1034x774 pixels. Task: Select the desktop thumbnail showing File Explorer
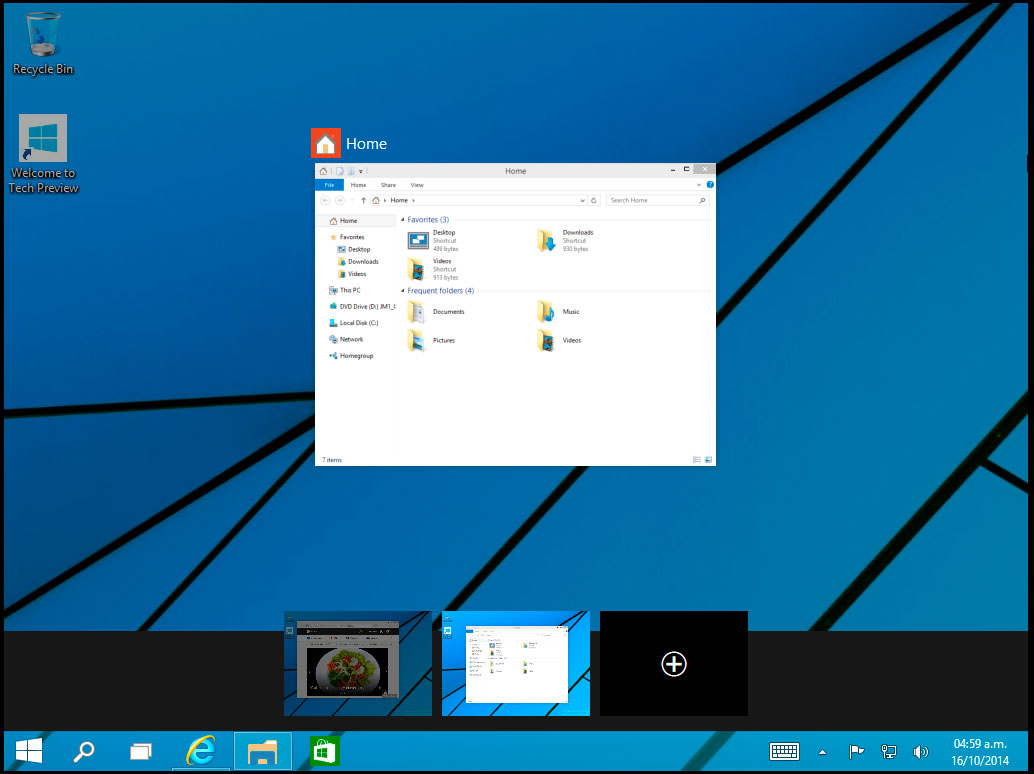[516, 664]
